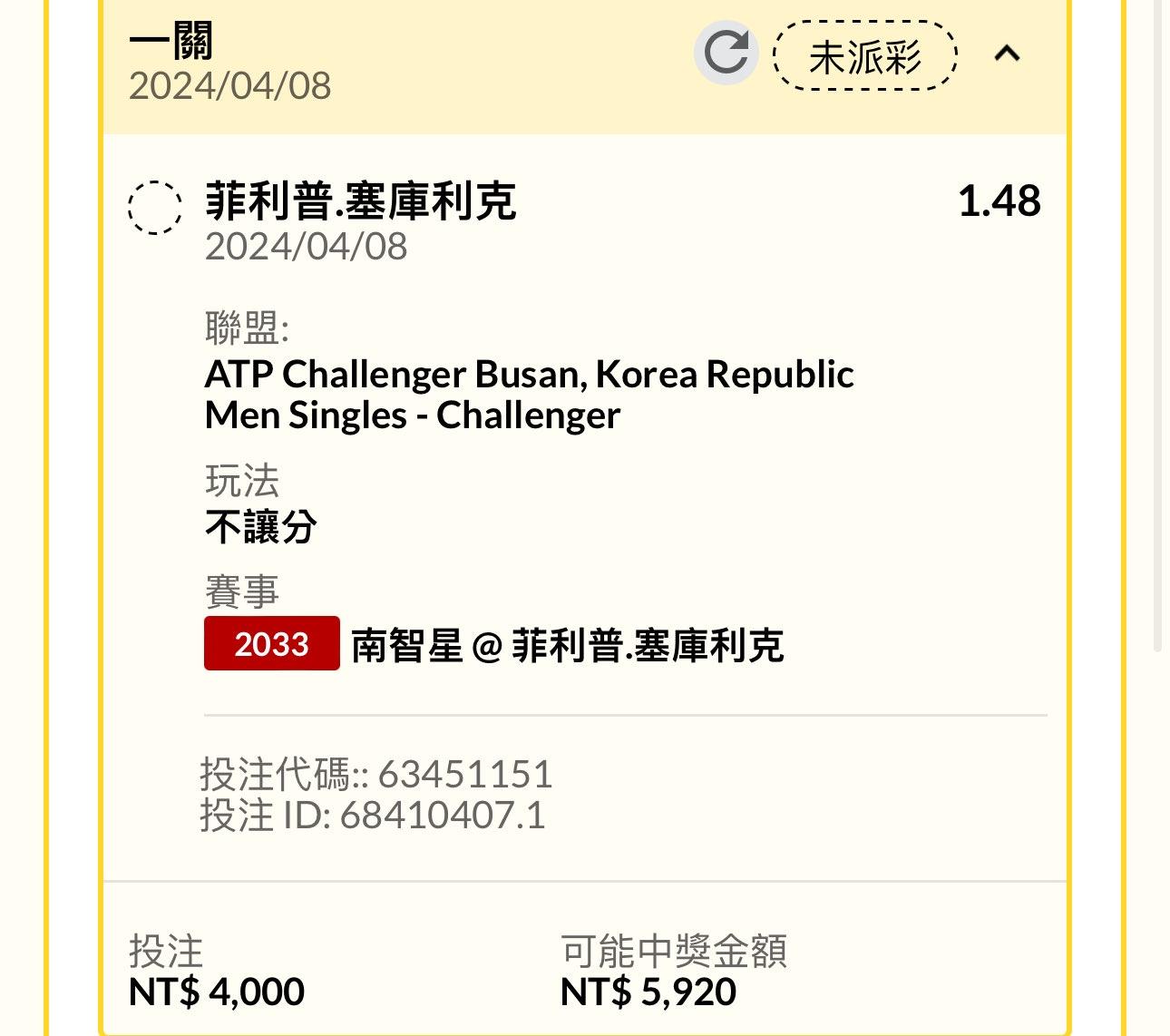Click the 未派彩 status badge

(x=864, y=56)
